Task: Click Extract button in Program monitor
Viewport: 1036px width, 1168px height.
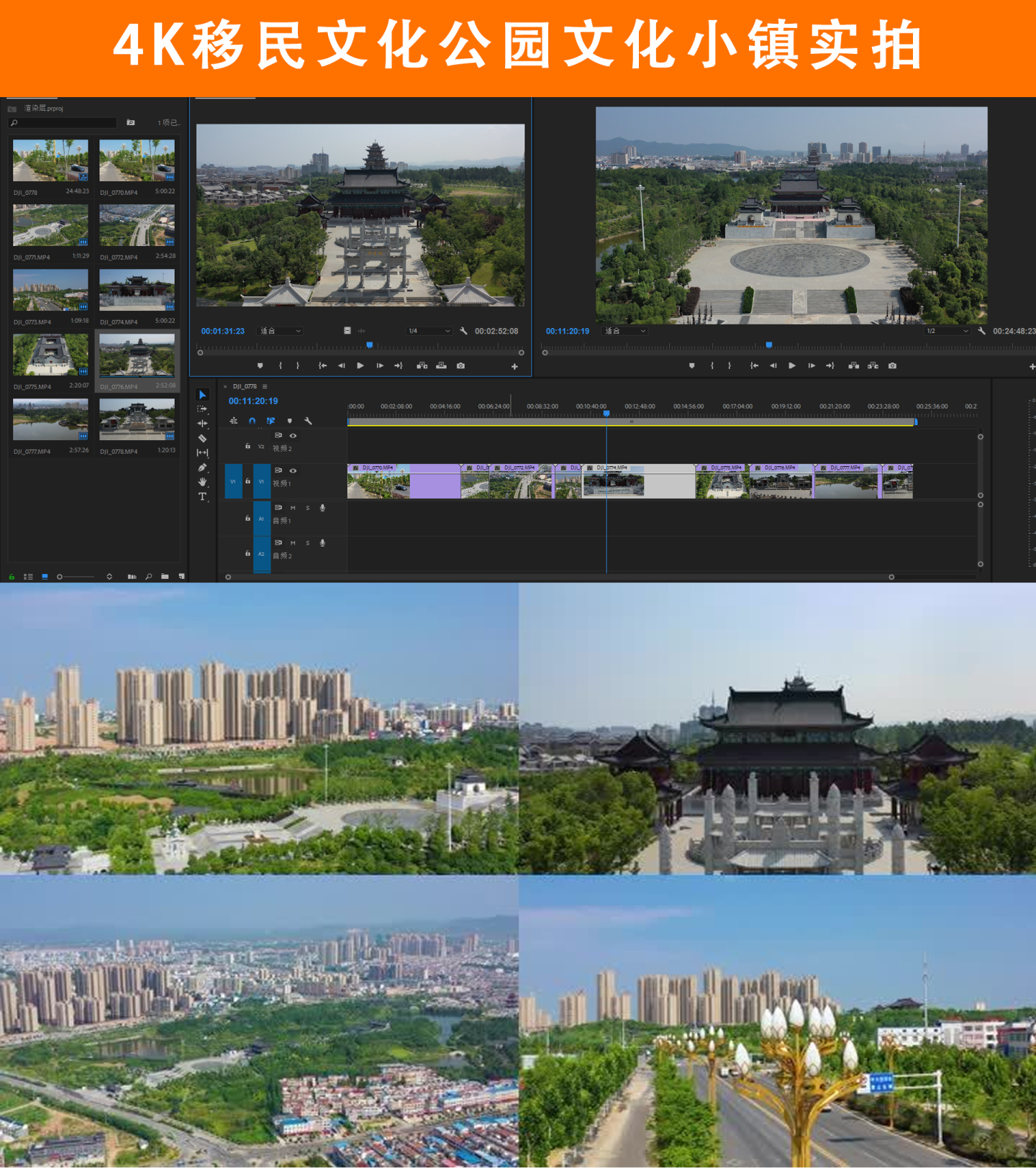Action: click(873, 366)
